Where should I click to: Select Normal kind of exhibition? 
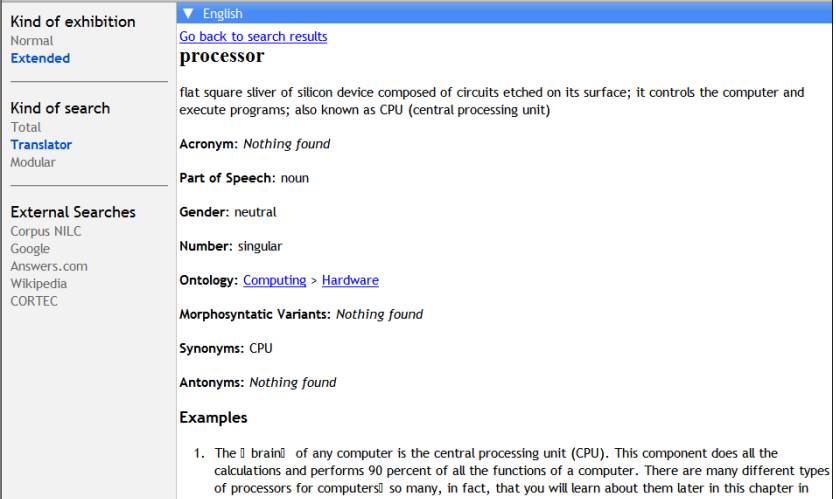[x=32, y=41]
